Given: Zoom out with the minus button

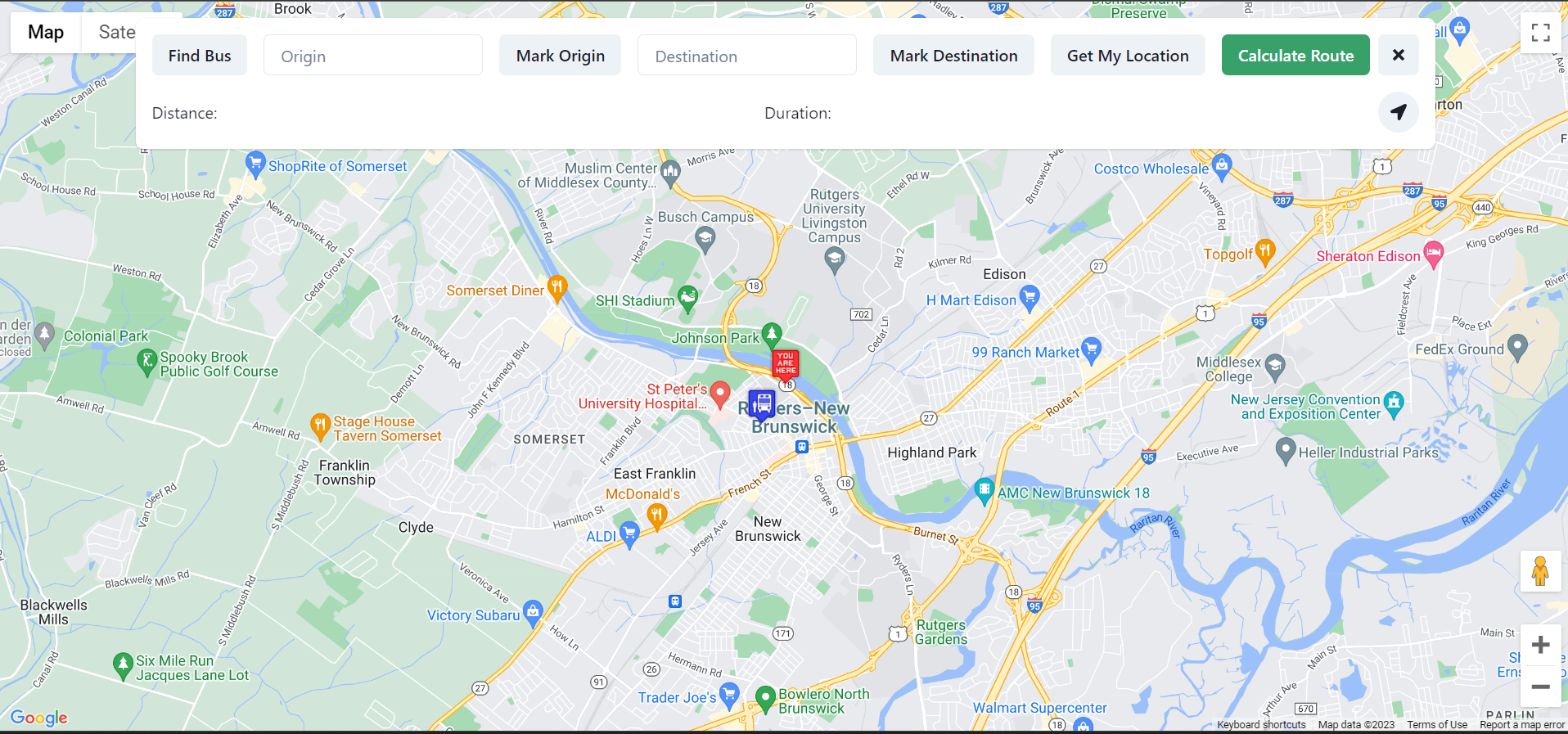Looking at the screenshot, I should click(1541, 687).
